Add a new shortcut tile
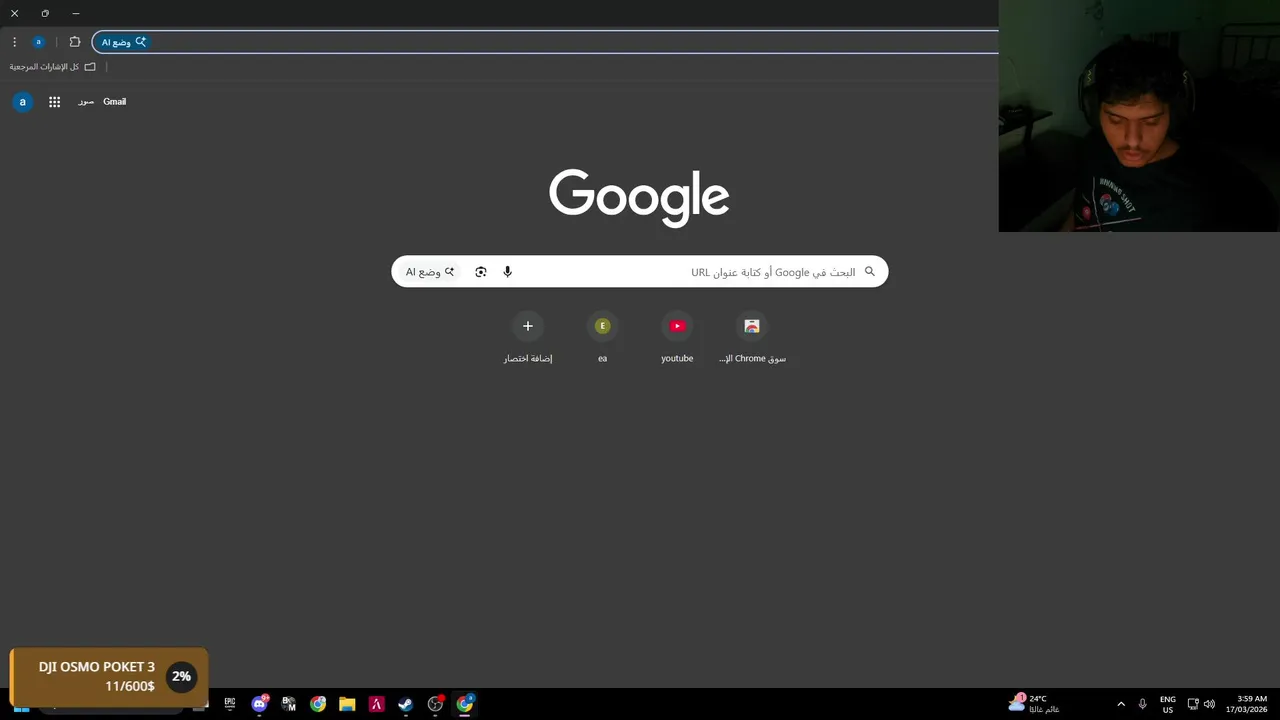The image size is (1280, 720). pos(528,338)
